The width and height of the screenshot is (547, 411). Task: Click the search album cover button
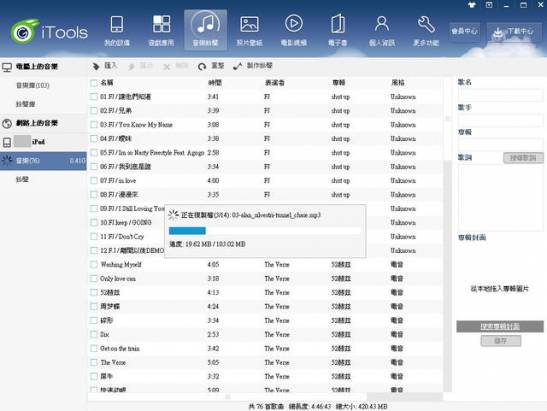pos(500,327)
